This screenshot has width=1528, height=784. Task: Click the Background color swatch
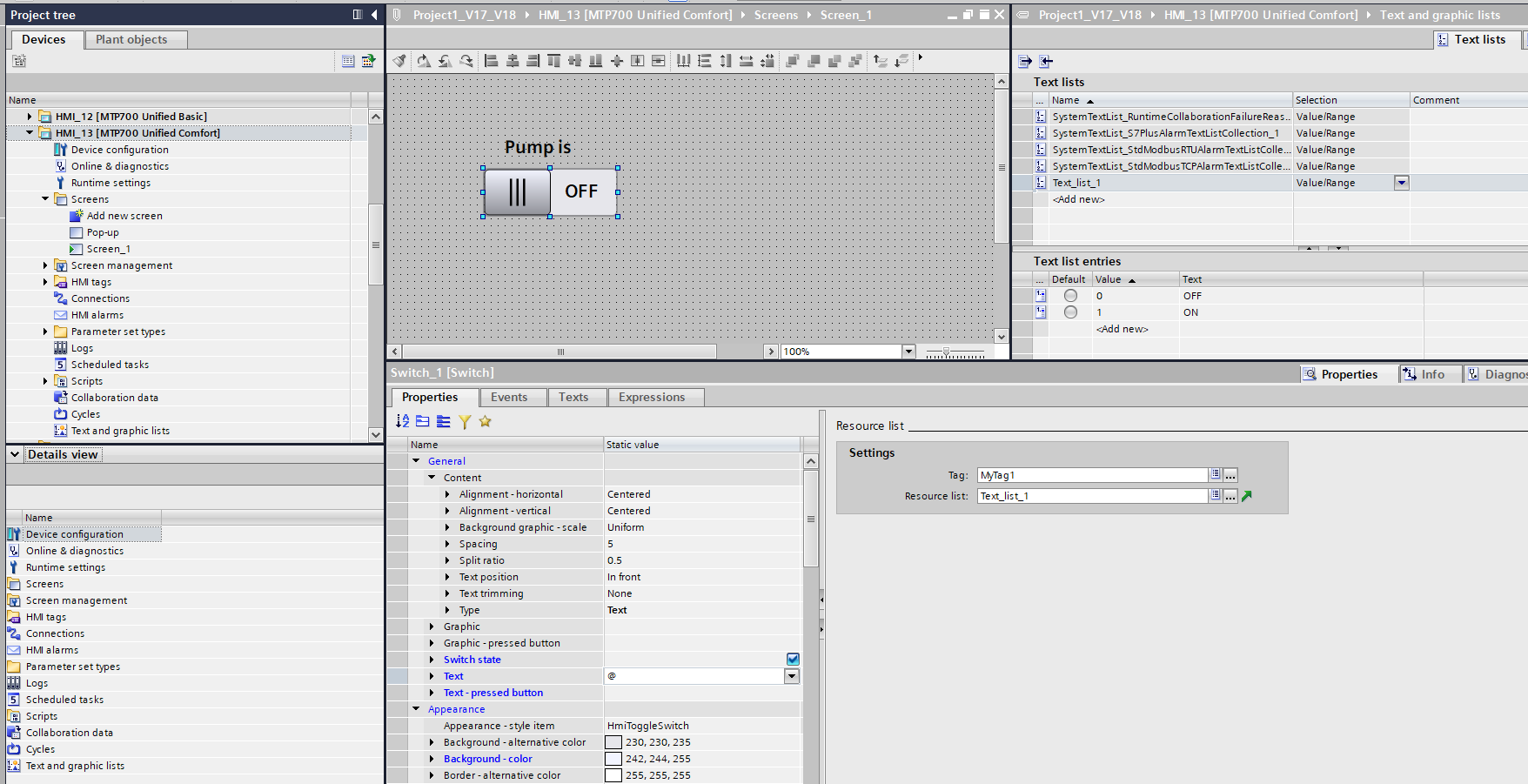[613, 759]
